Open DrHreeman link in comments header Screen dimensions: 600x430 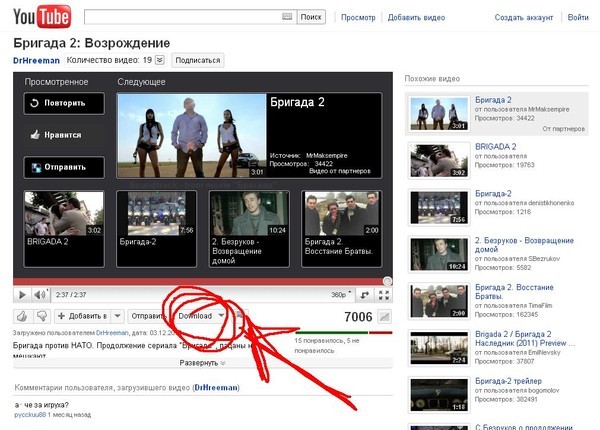pyautogui.click(x=216, y=388)
